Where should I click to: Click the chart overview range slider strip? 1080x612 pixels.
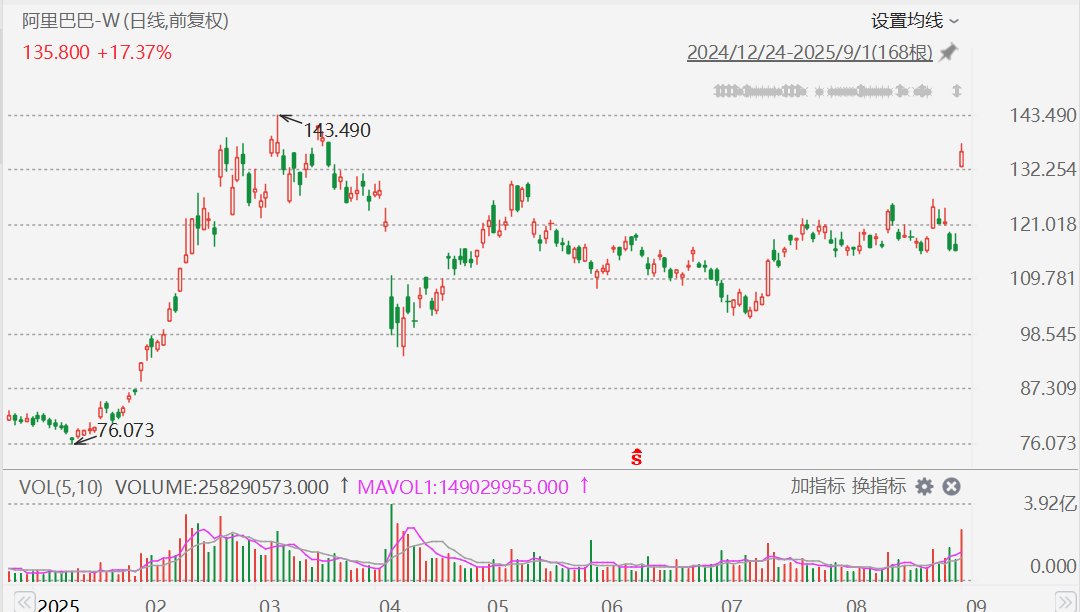point(822,91)
